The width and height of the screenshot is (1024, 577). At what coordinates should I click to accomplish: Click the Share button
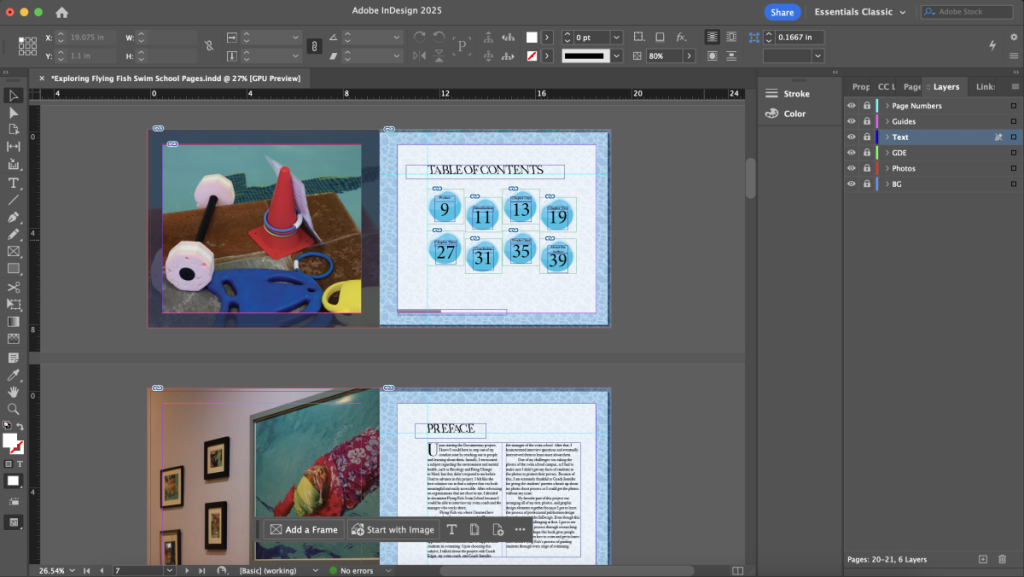(x=782, y=12)
